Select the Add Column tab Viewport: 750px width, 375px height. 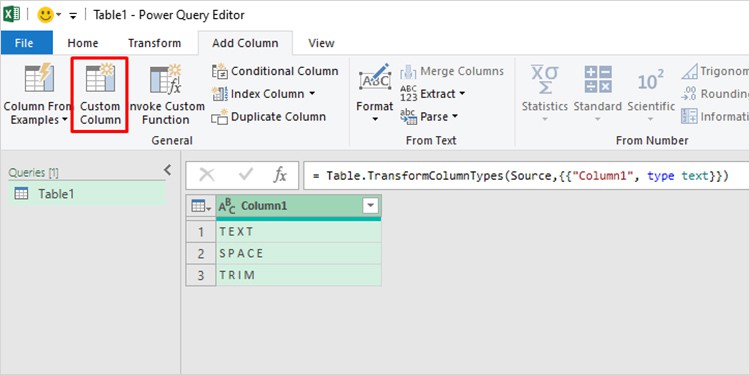pyautogui.click(x=245, y=43)
